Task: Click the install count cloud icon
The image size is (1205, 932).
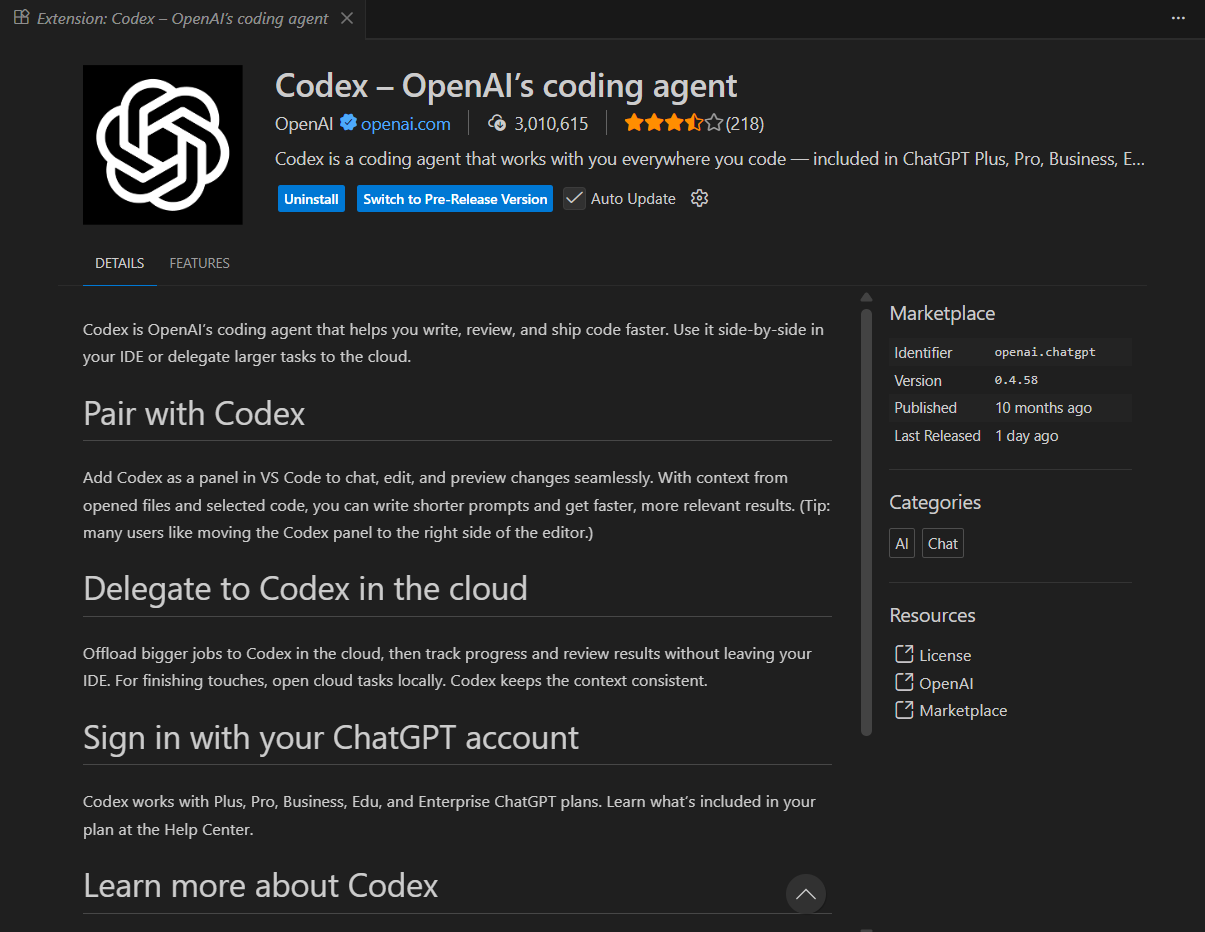Action: click(497, 123)
